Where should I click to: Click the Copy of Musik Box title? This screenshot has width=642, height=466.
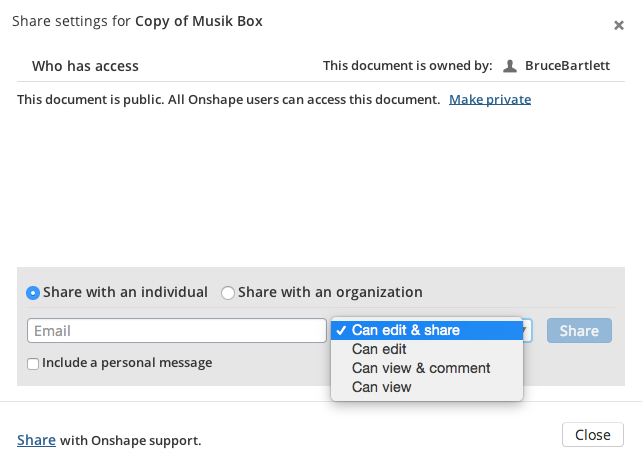(x=199, y=21)
